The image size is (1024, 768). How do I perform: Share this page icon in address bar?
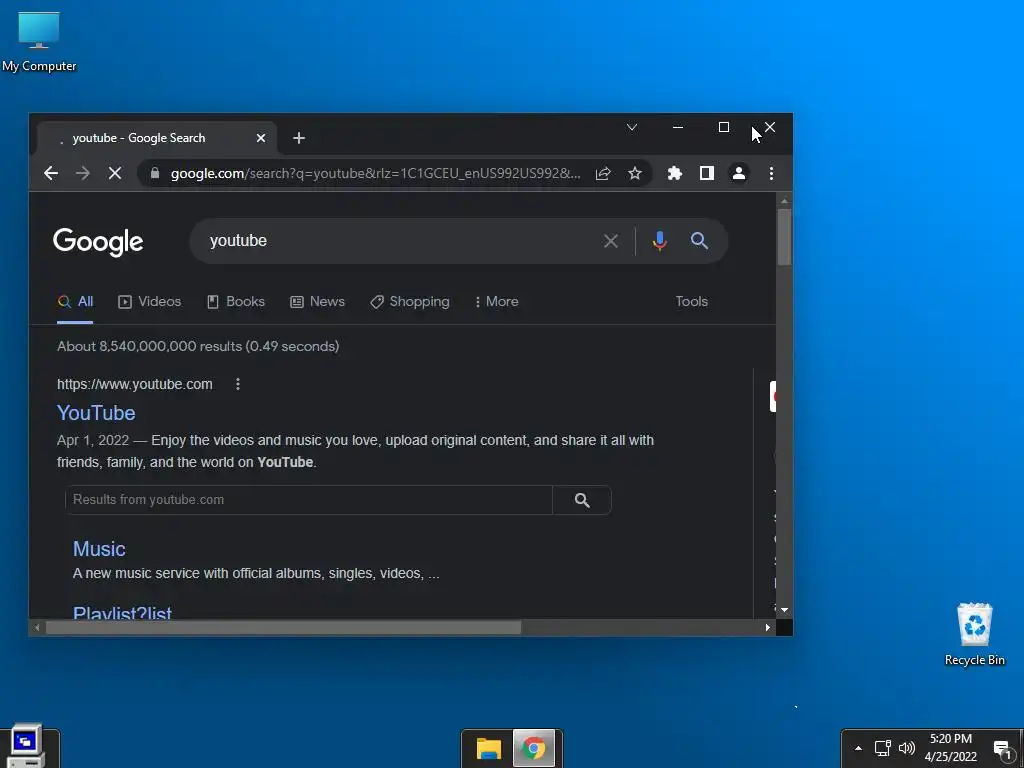[x=603, y=173]
